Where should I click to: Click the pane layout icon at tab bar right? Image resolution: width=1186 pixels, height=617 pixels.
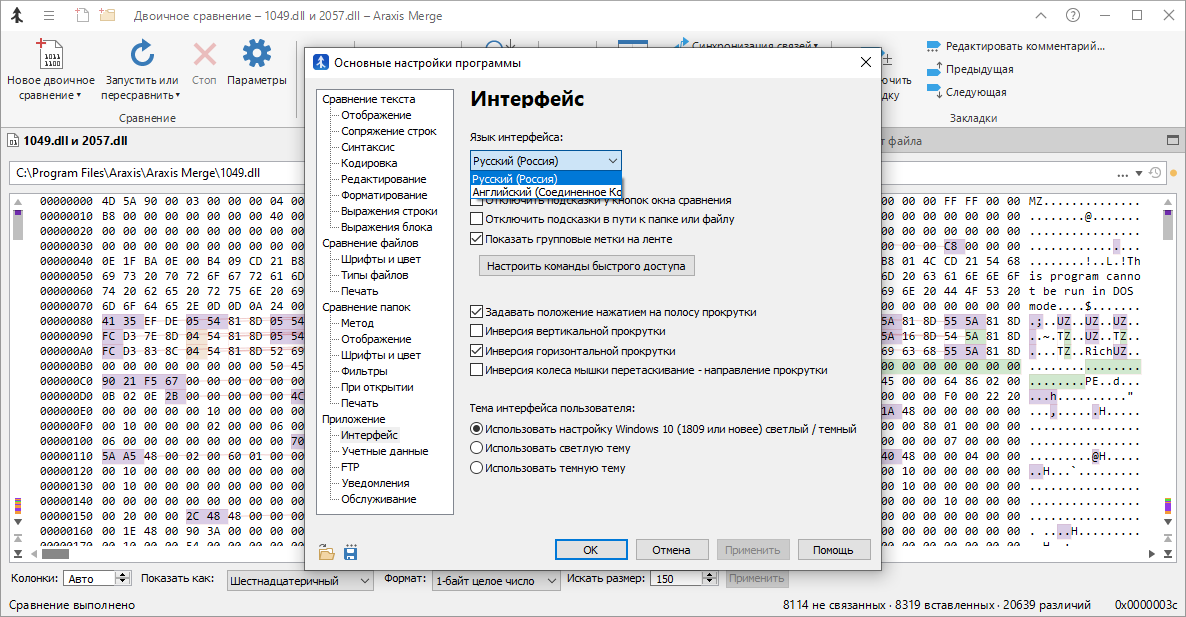pyautogui.click(x=1172, y=141)
